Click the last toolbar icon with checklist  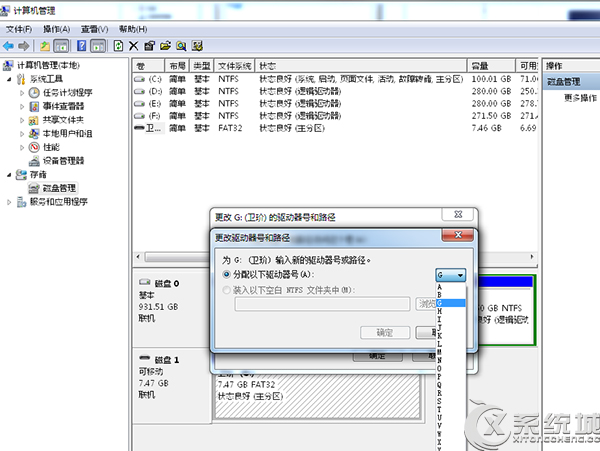197,46
